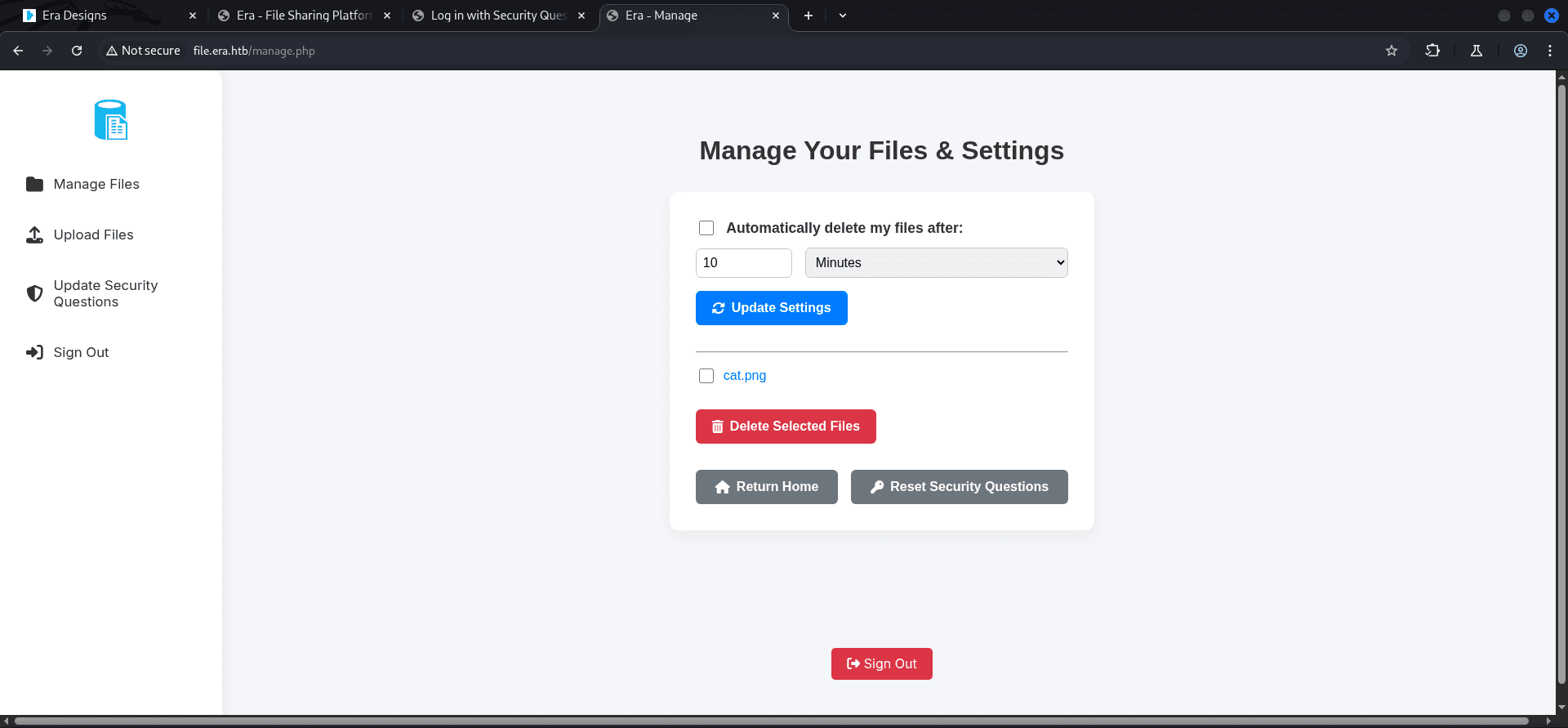Click the browser forward arrow
Viewport: 1568px width, 728px height.
(47, 51)
